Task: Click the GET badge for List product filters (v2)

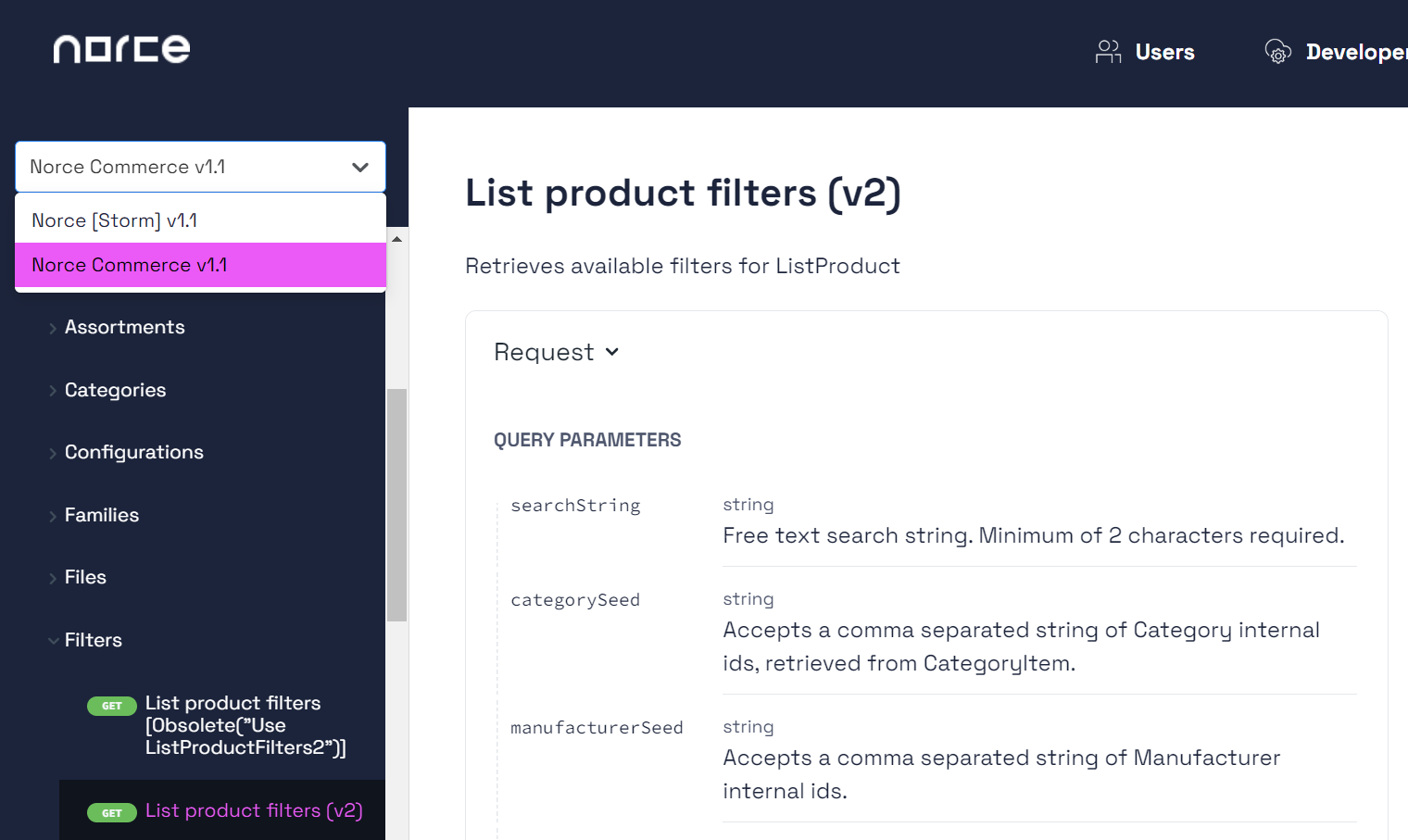Action: pyautogui.click(x=112, y=813)
